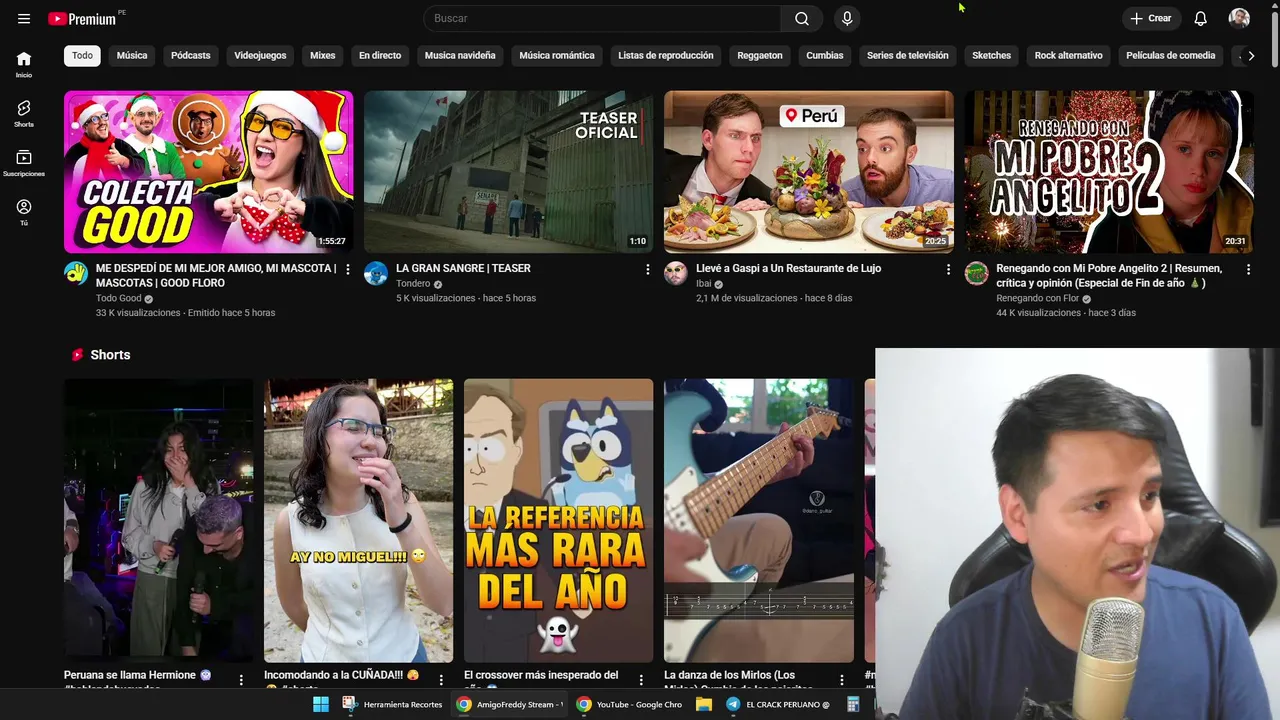Viewport: 1280px width, 720px height.
Task: Select the Todo filter chip
Action: pyautogui.click(x=82, y=55)
